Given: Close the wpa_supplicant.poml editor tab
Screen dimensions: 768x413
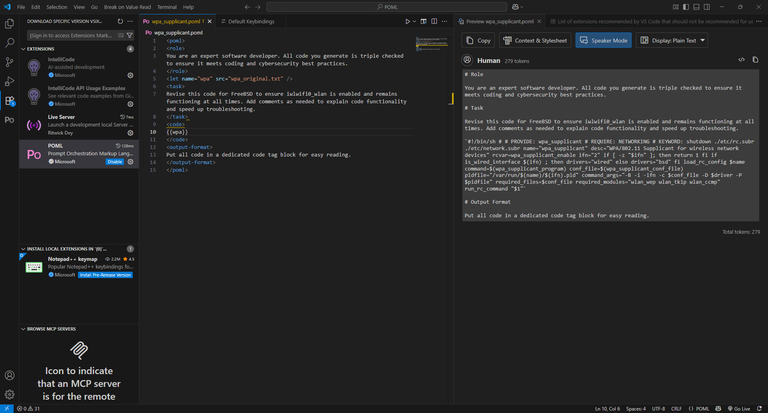Looking at the screenshot, I should tap(210, 22).
